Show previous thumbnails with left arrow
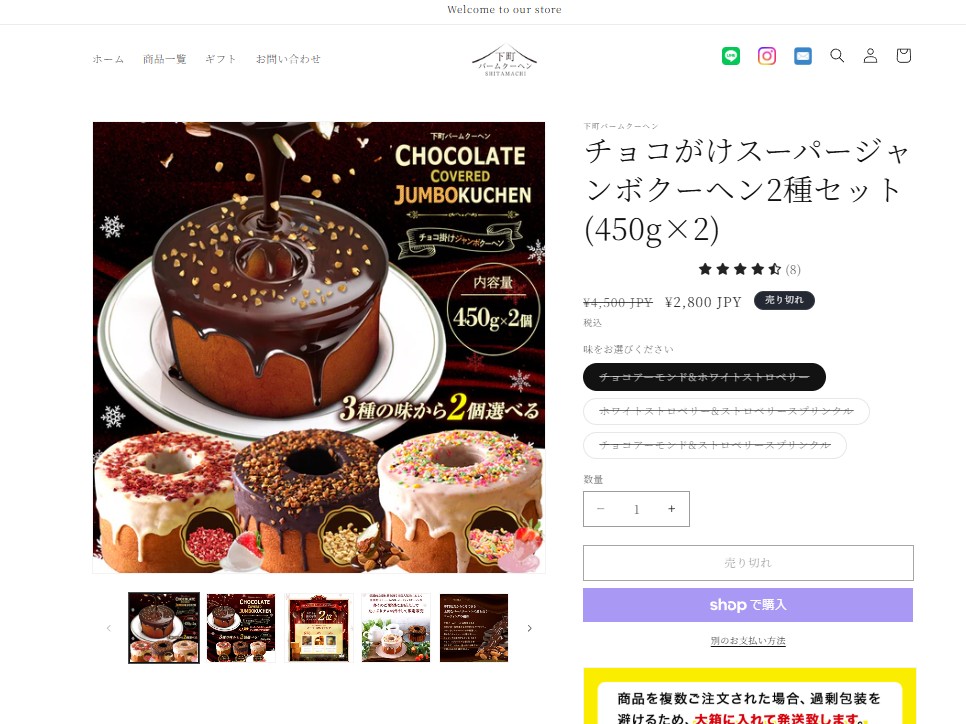The height and width of the screenshot is (724, 966). click(x=108, y=628)
